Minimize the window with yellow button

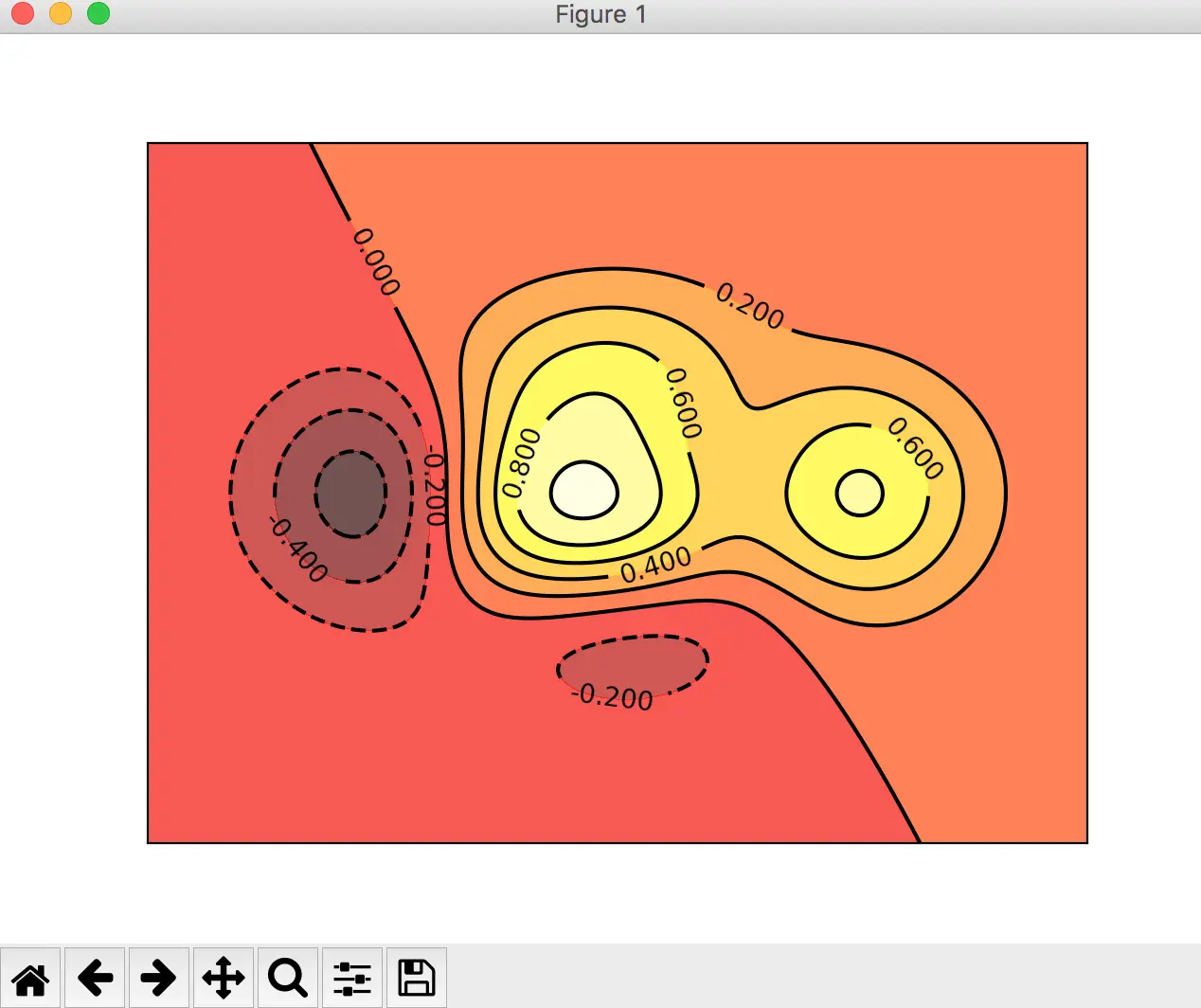click(x=61, y=14)
